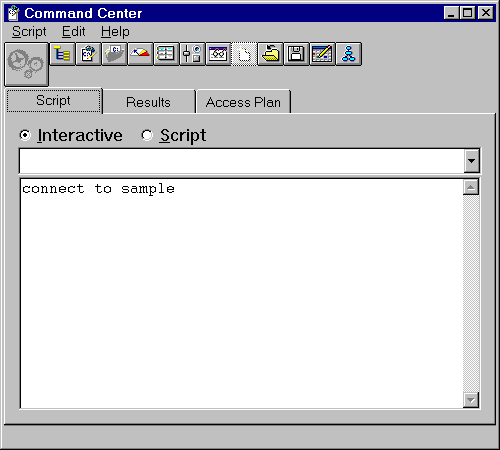500x450 pixels.
Task: Switch to the Results tab
Action: click(x=148, y=102)
